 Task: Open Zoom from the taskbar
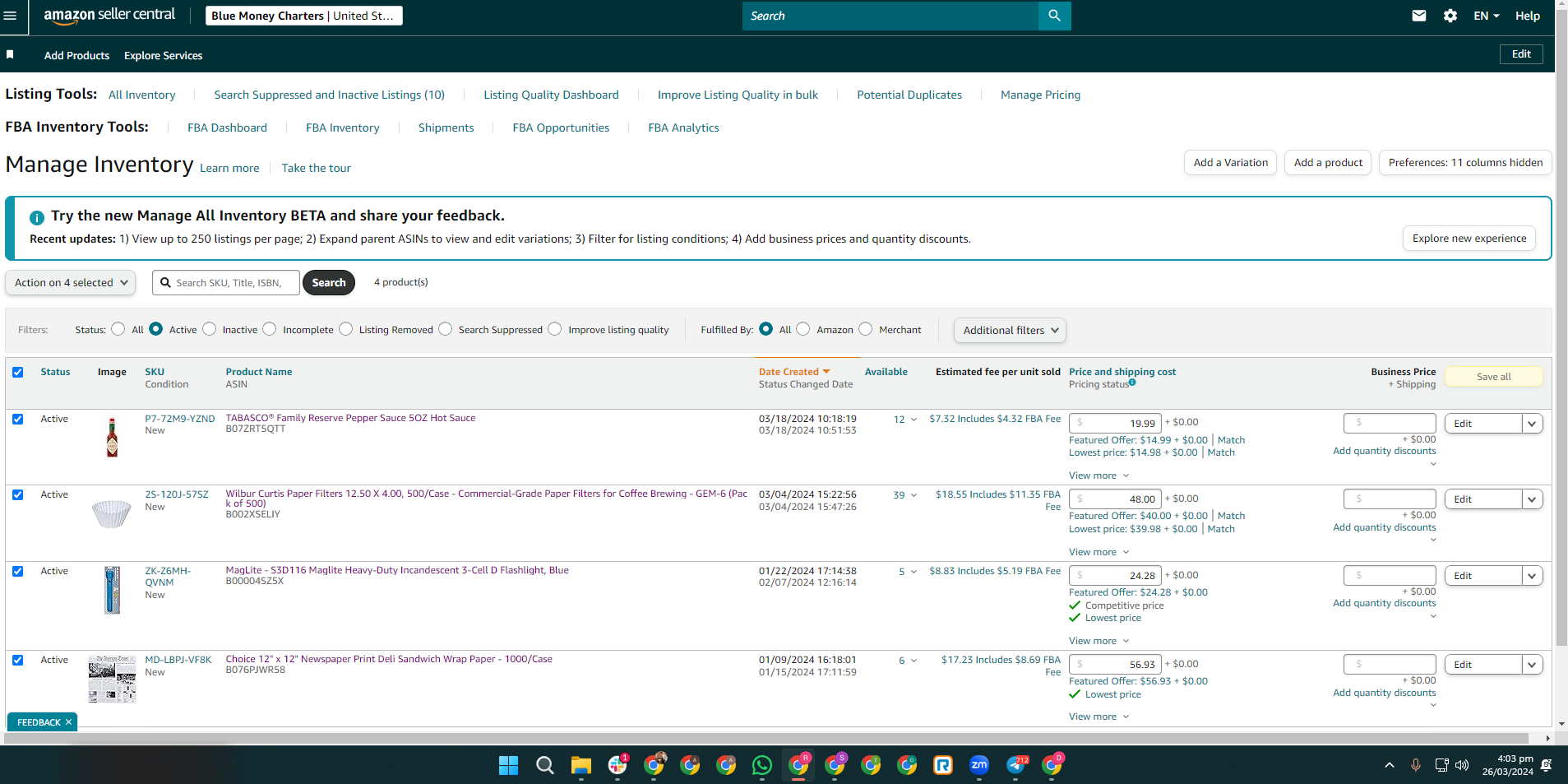tap(979, 765)
